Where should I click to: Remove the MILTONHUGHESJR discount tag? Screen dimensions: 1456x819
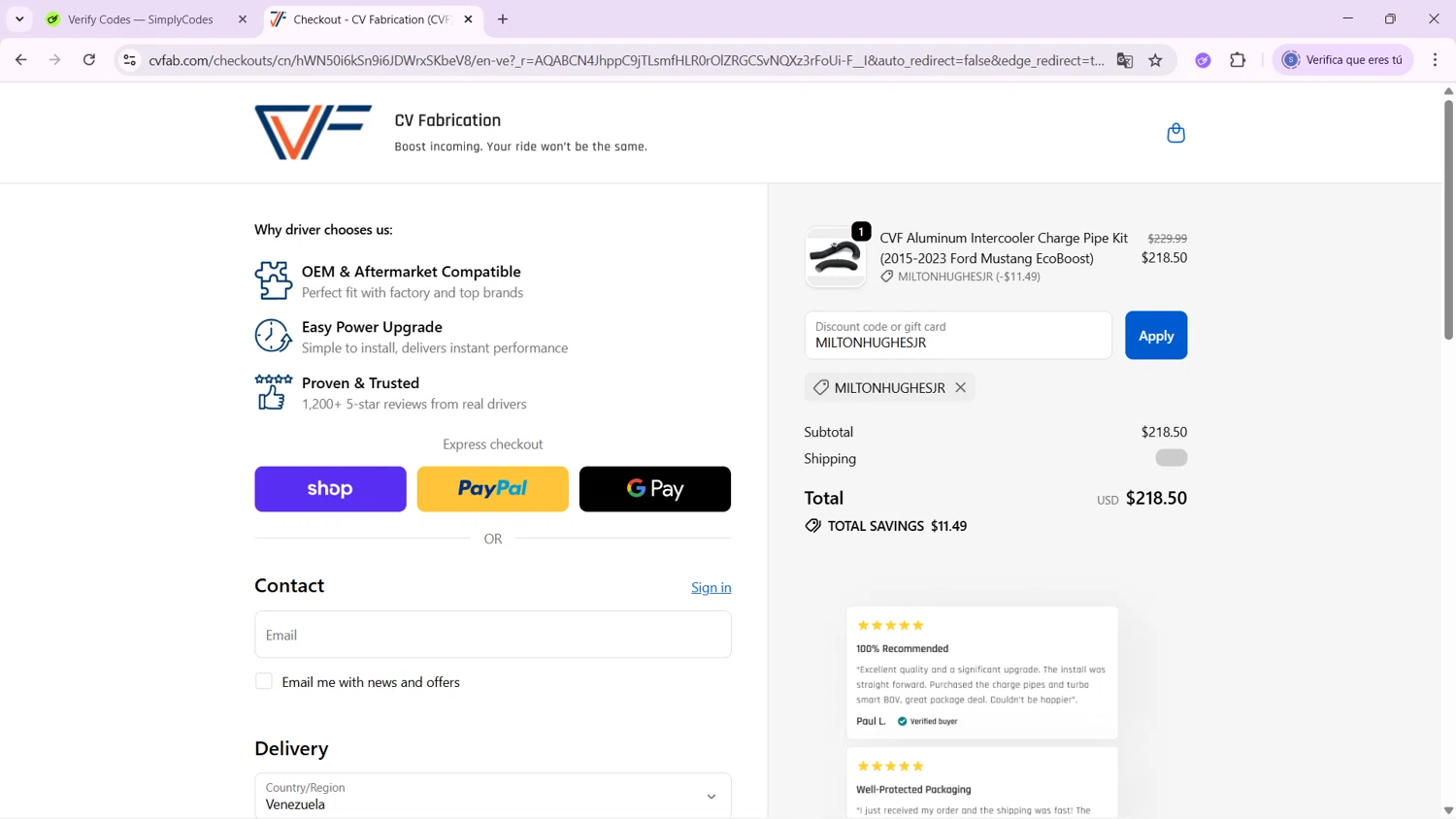point(960,387)
